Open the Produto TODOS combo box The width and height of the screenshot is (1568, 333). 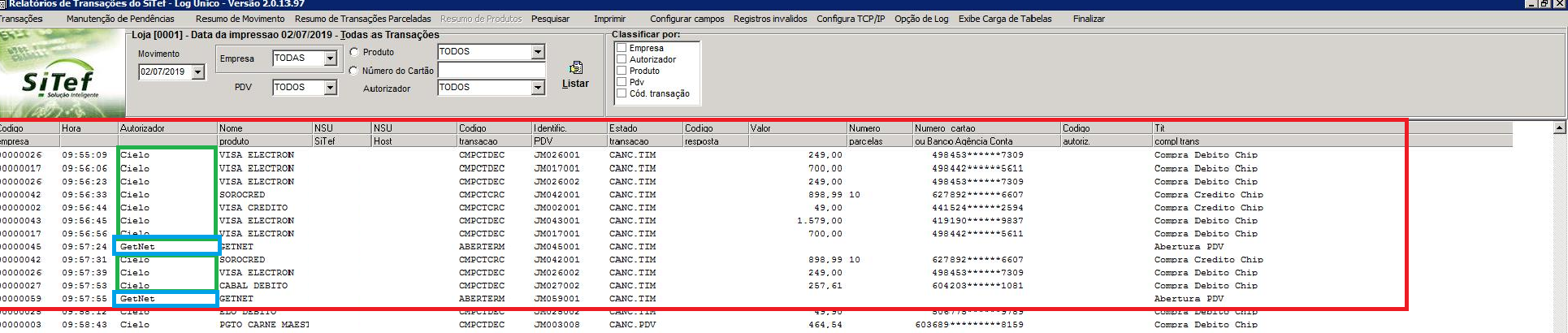coord(538,52)
